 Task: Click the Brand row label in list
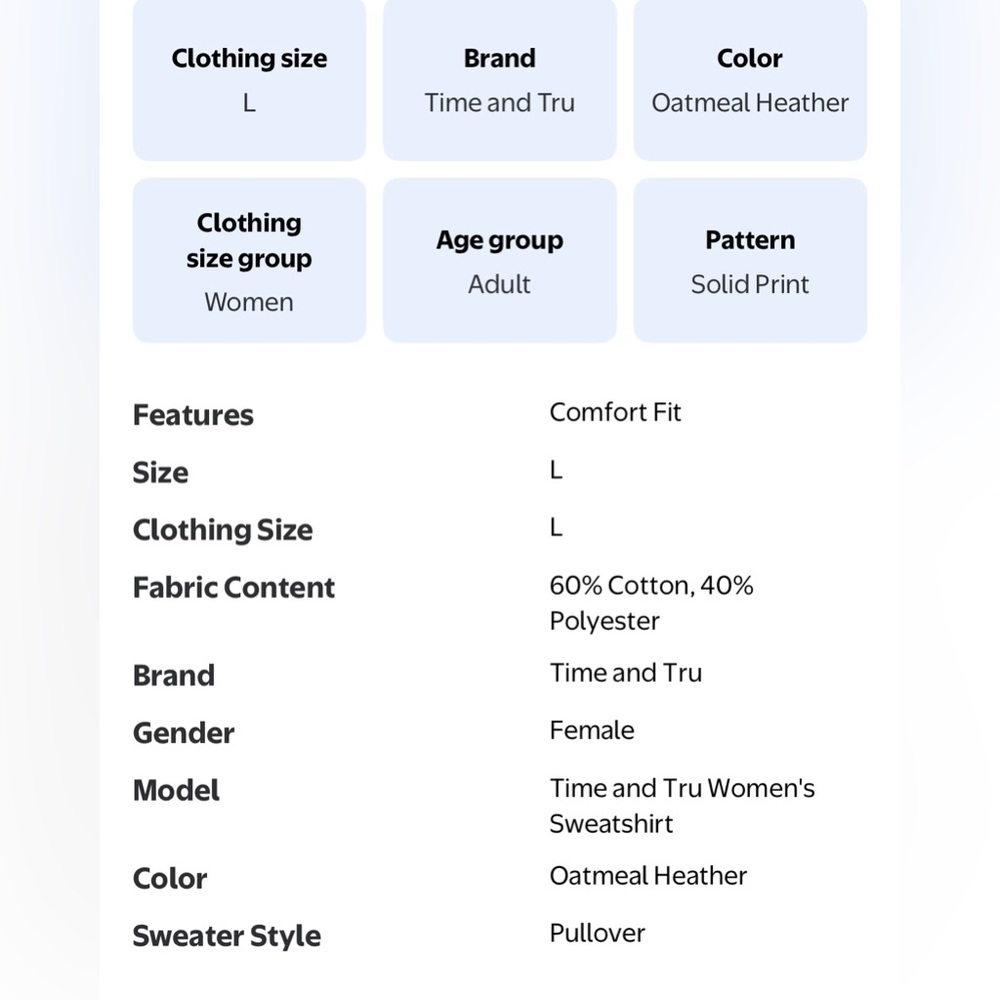(173, 675)
